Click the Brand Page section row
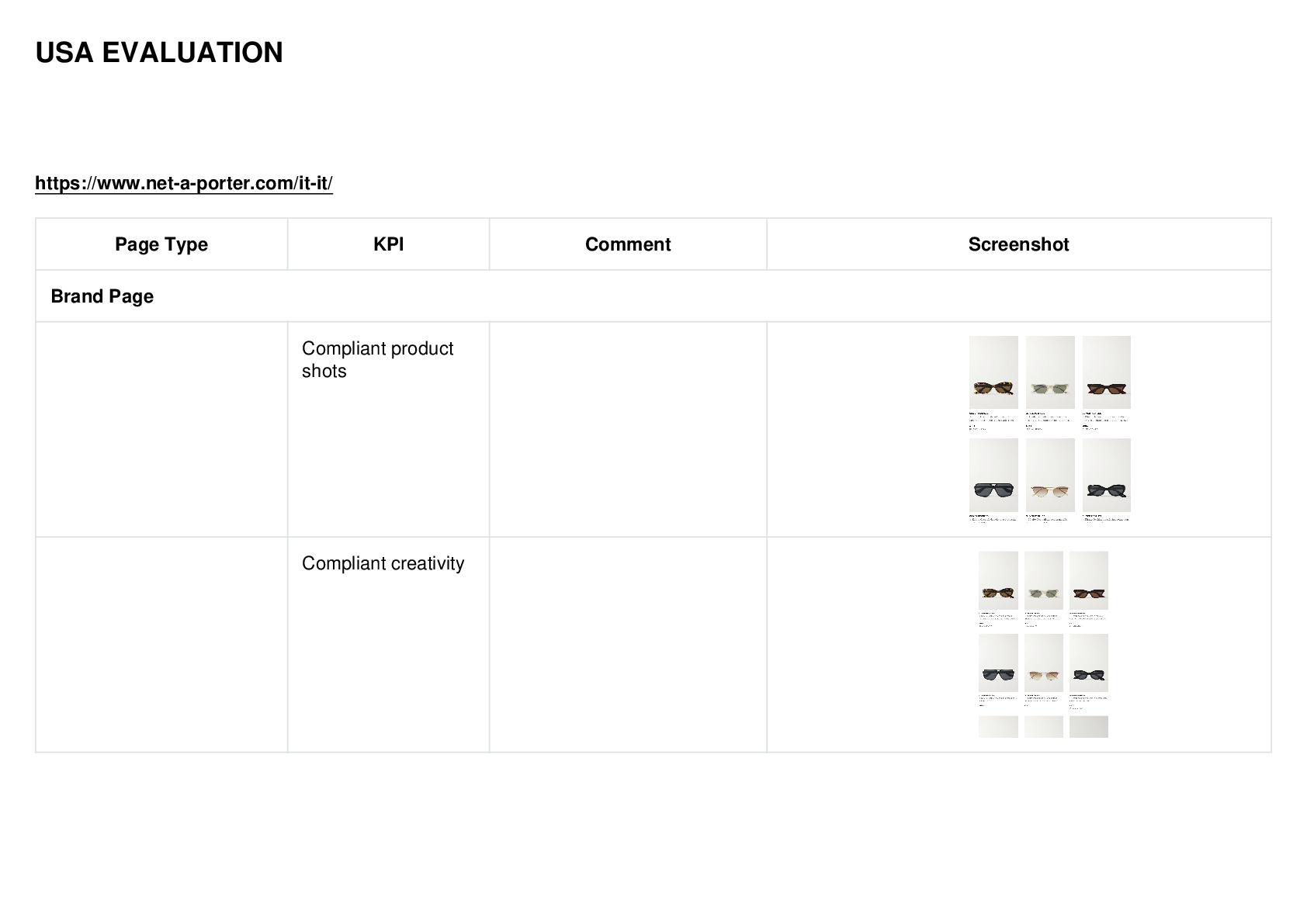This screenshot has width=1307, height=924. point(653,296)
